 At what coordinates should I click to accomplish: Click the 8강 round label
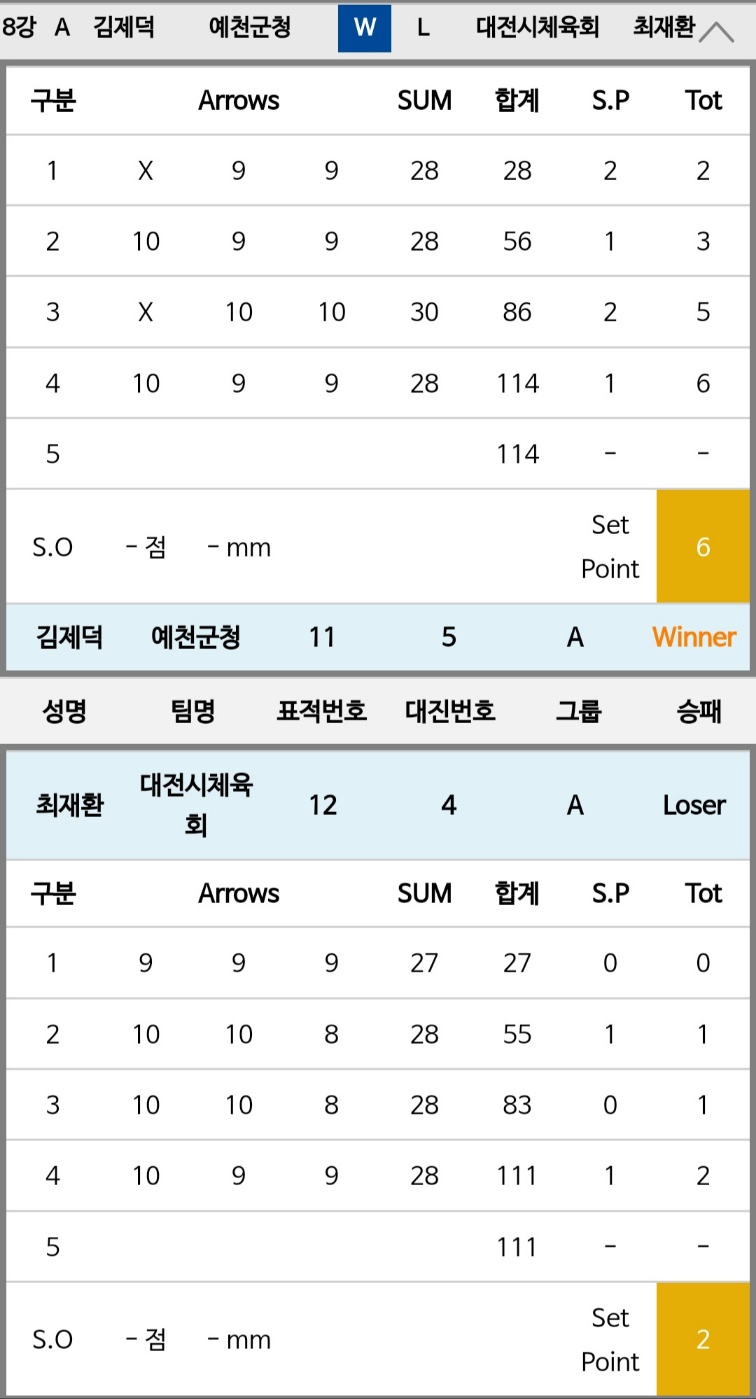[17, 28]
